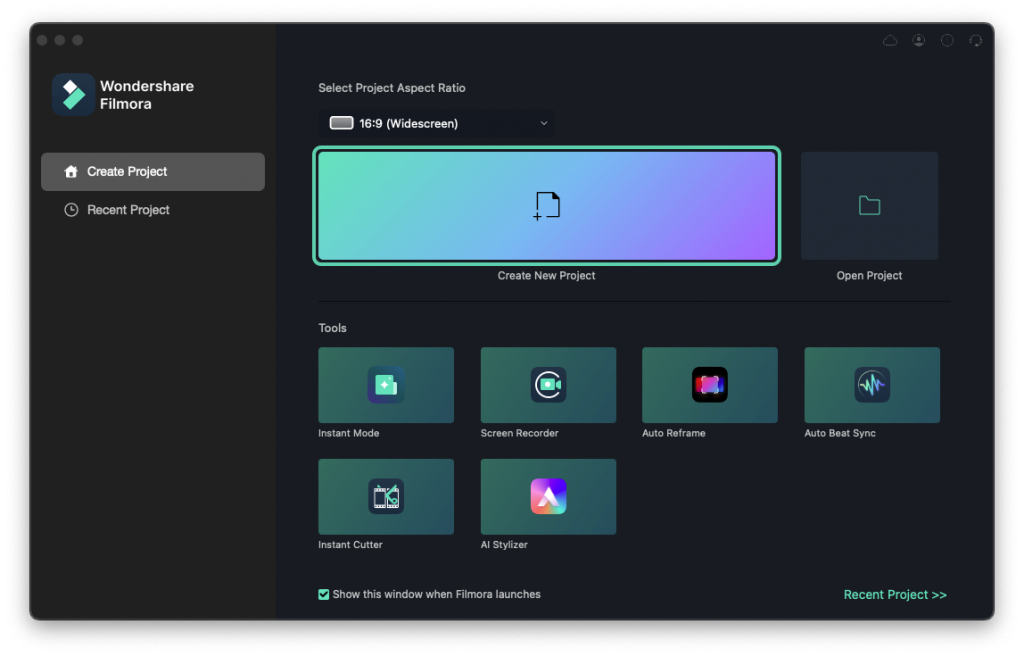The width and height of the screenshot is (1024, 657).
Task: Click the AI Stylizer caption text
Action: point(504,545)
